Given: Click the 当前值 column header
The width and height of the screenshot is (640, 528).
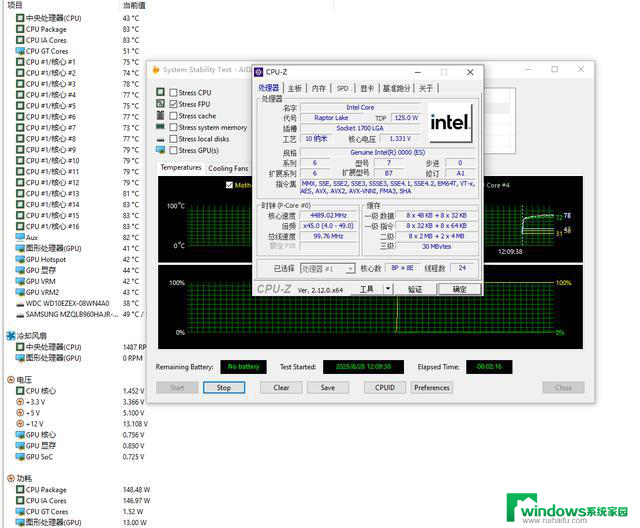Looking at the screenshot, I should 134,5.
